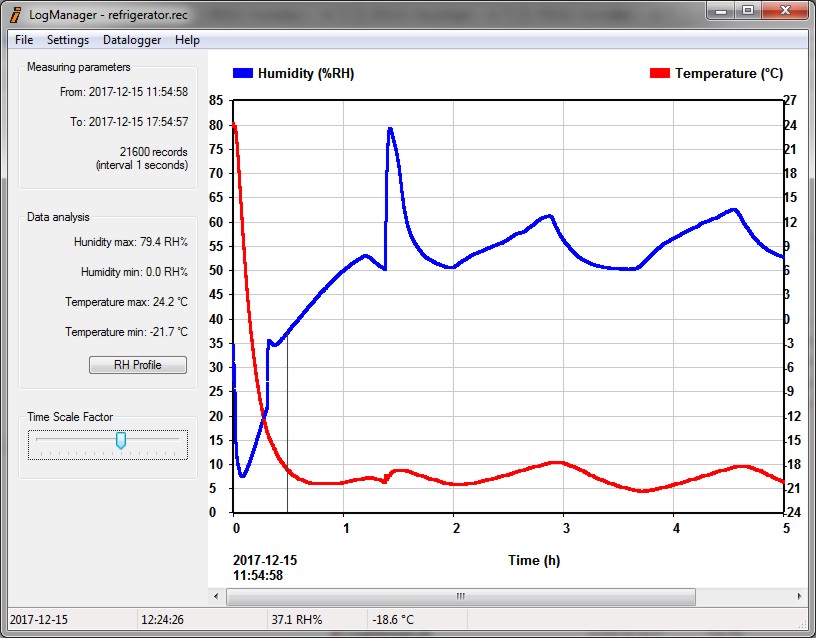The image size is (816, 638).
Task: Click the Time (h) axis label
Action: (534, 560)
